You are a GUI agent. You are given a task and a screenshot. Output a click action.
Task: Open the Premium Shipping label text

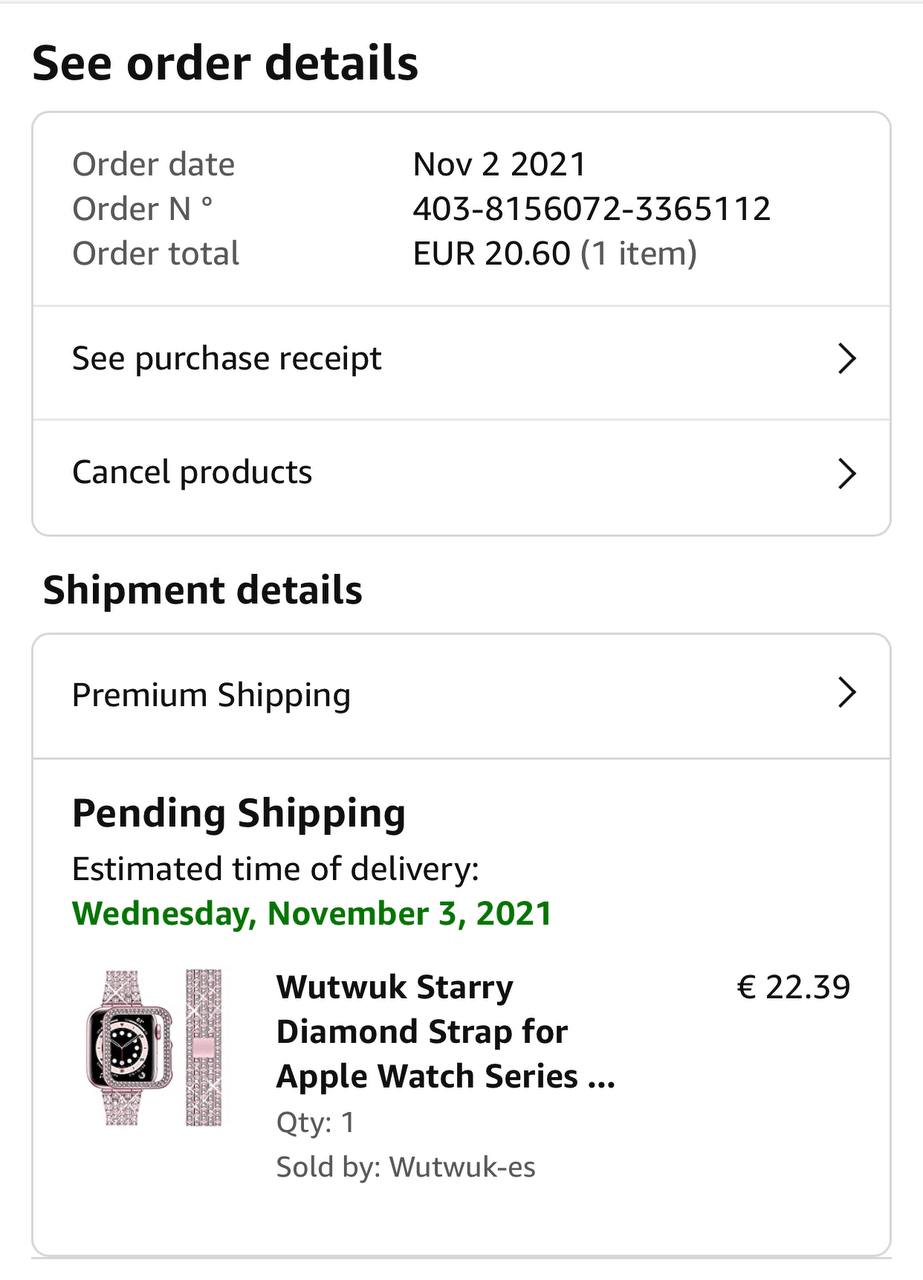(x=211, y=695)
